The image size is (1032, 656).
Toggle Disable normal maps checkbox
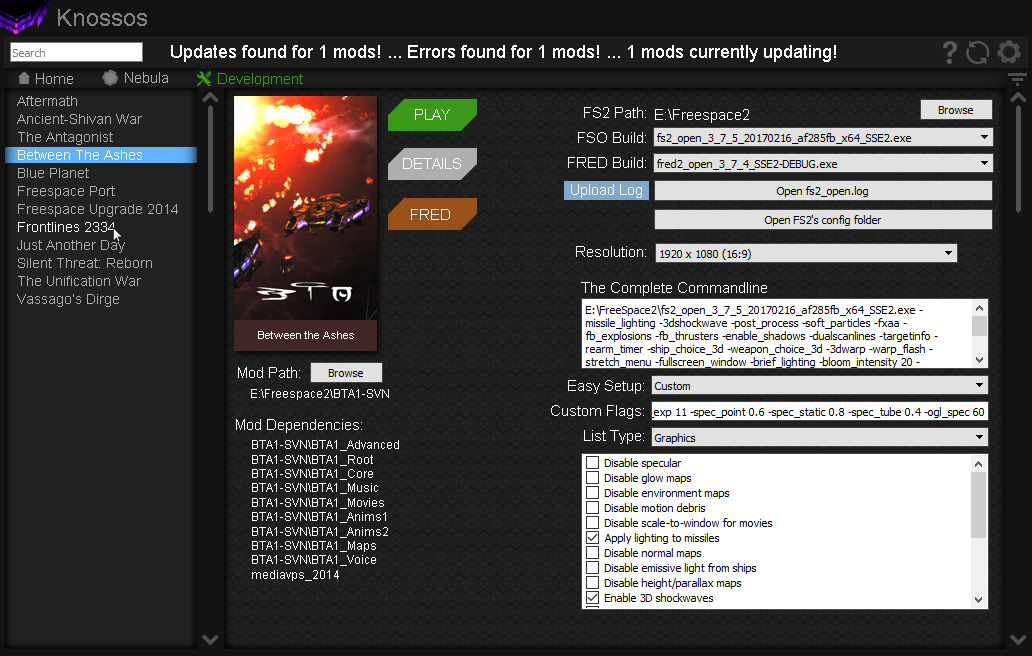[592, 553]
